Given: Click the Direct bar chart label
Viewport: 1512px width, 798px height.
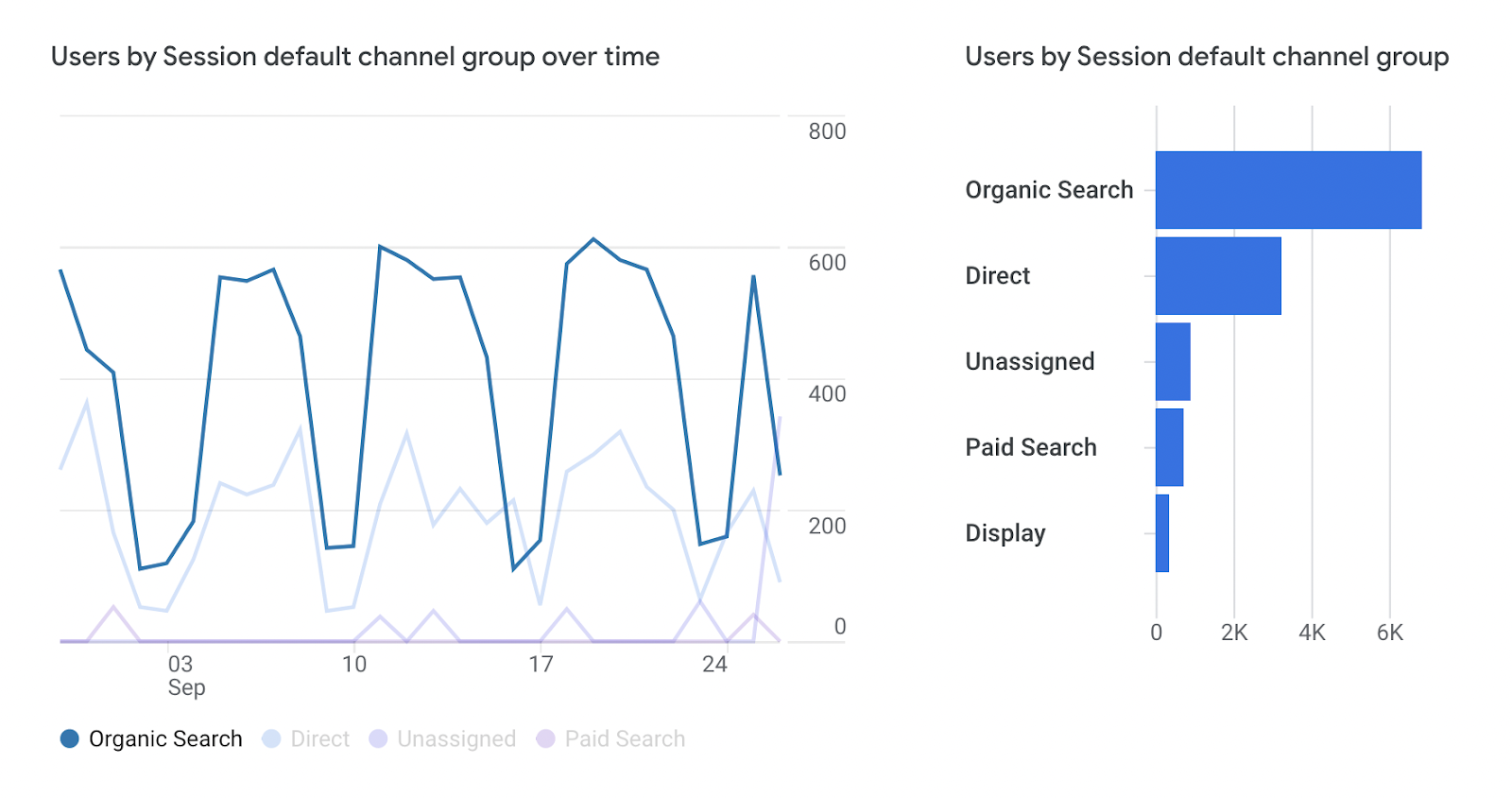Looking at the screenshot, I should pyautogui.click(x=997, y=276).
